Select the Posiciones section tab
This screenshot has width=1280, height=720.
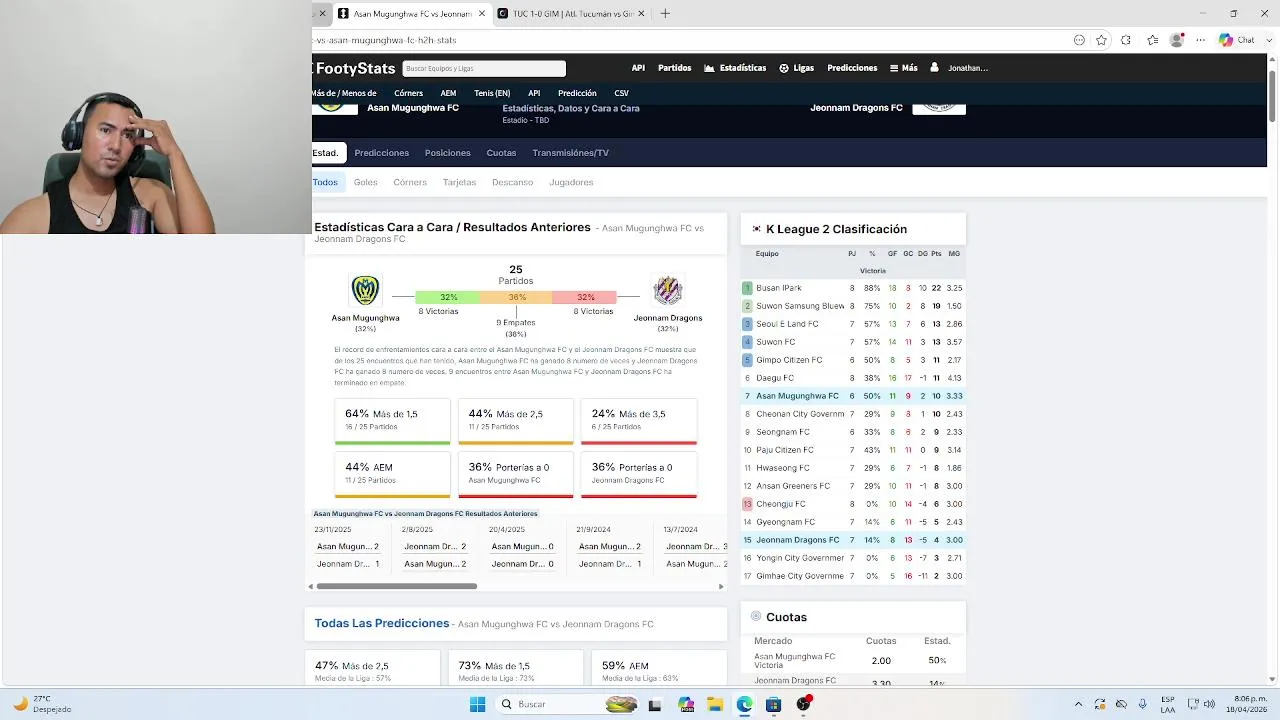pos(447,153)
